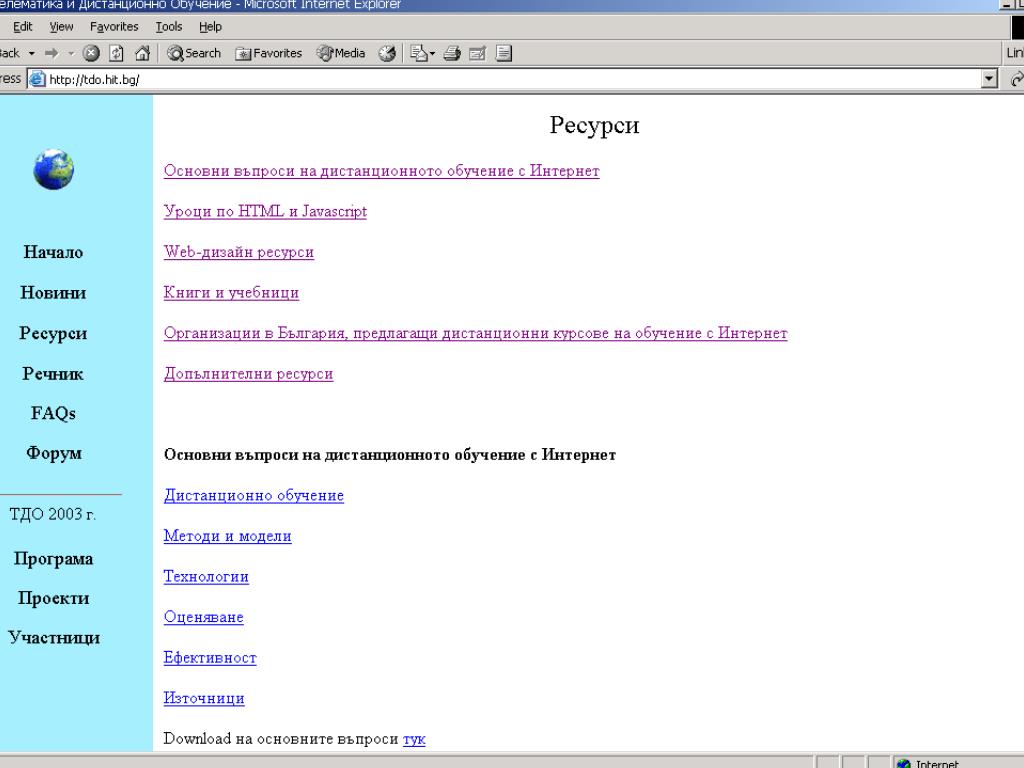
Task: Open the Технологии link
Action: click(206, 576)
